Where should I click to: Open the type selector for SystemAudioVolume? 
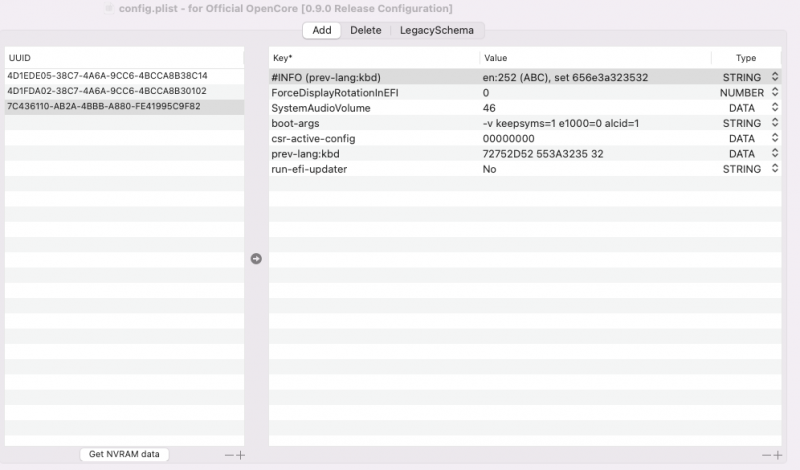coord(775,107)
